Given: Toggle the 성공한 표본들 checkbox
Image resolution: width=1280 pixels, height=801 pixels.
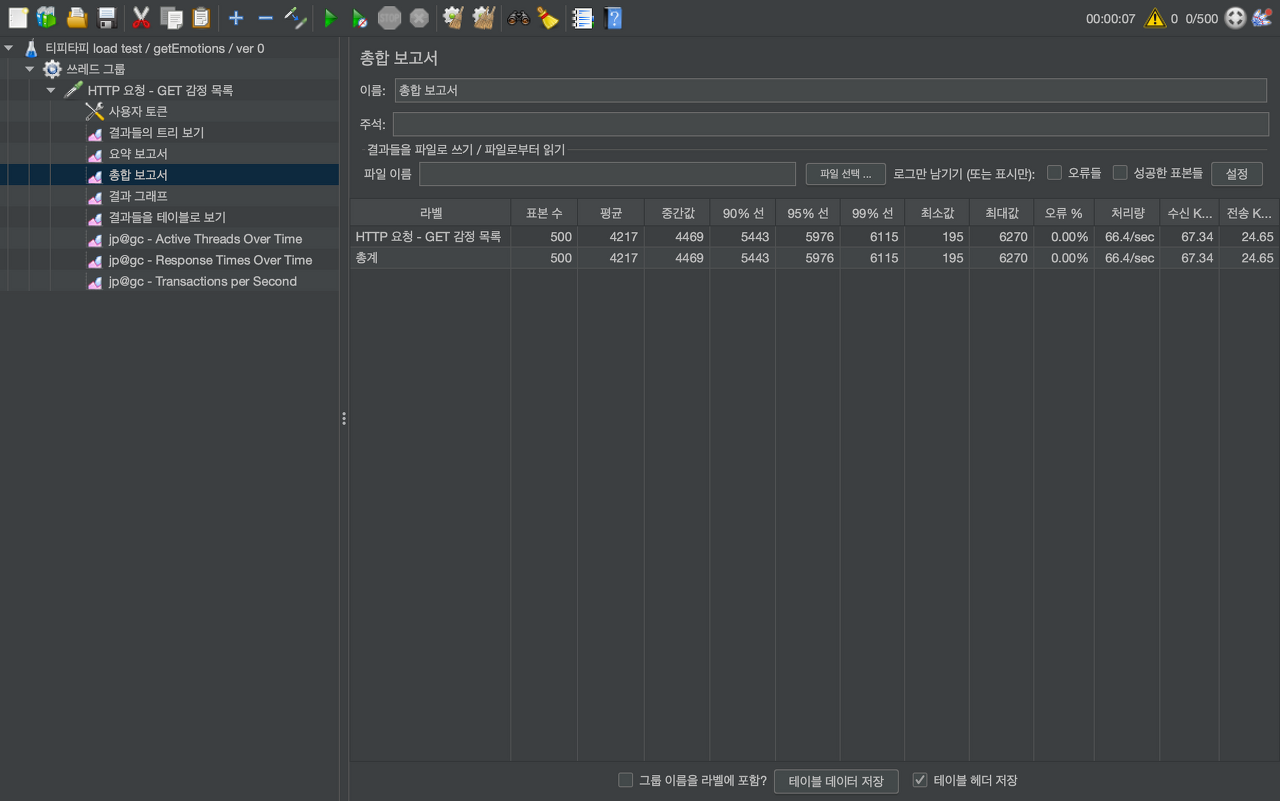Looking at the screenshot, I should point(1120,173).
